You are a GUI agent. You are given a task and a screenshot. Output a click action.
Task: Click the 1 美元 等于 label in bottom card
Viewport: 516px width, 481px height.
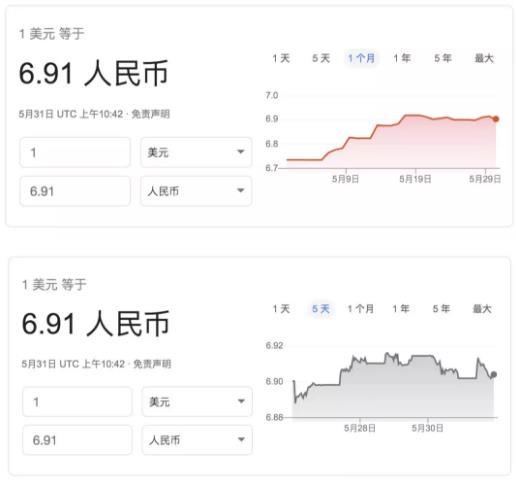[x=54, y=285]
